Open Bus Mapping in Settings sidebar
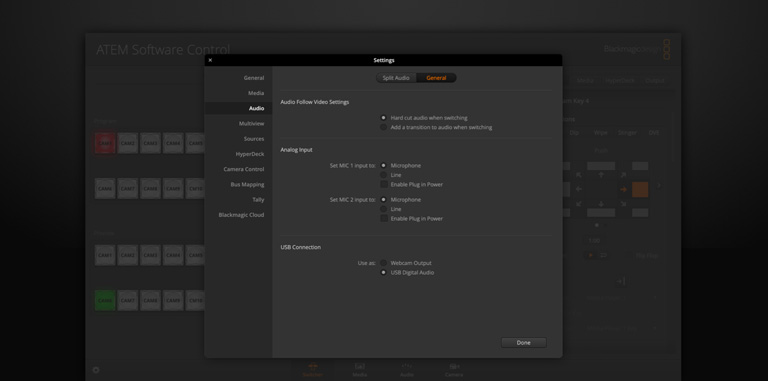Screen dimensions: 768x381 pyautogui.click(x=238, y=185)
